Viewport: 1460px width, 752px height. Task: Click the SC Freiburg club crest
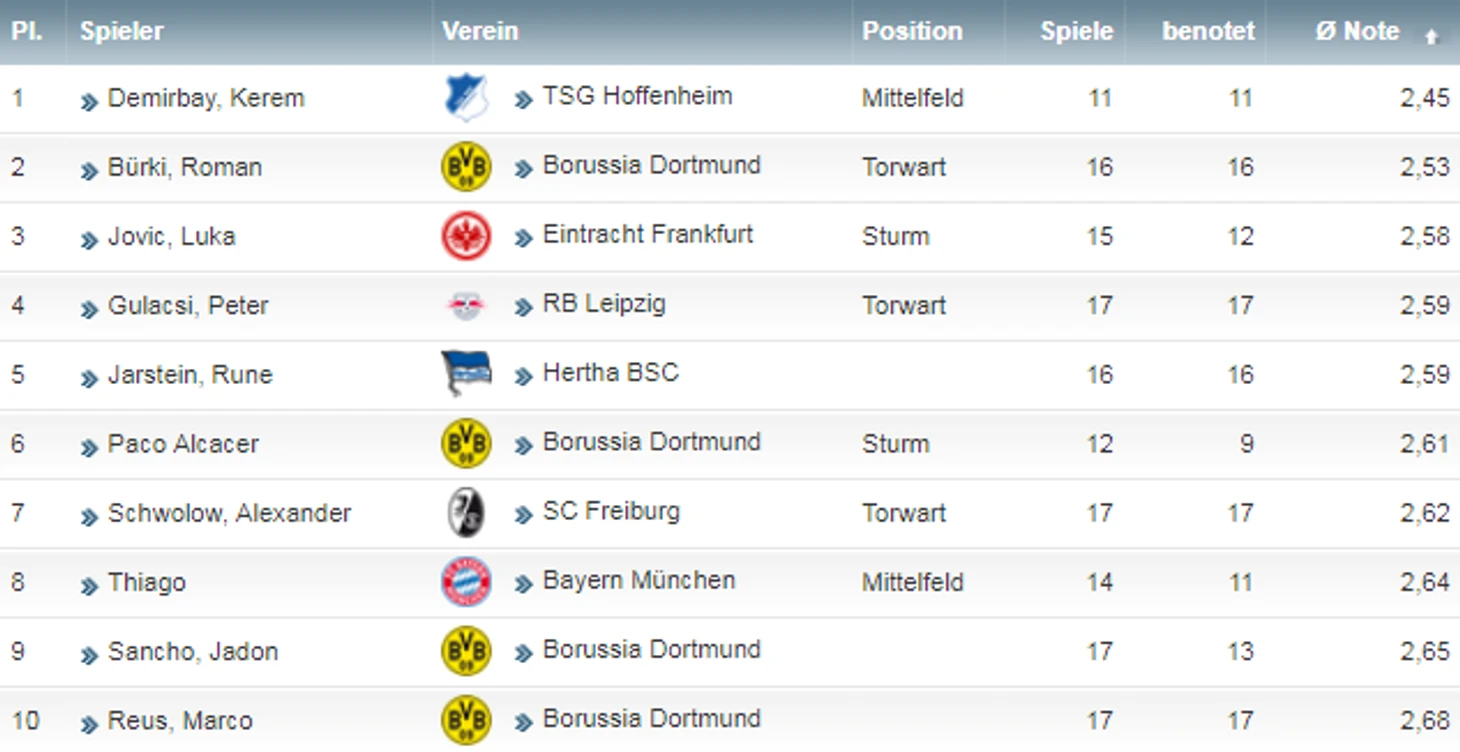click(x=466, y=513)
